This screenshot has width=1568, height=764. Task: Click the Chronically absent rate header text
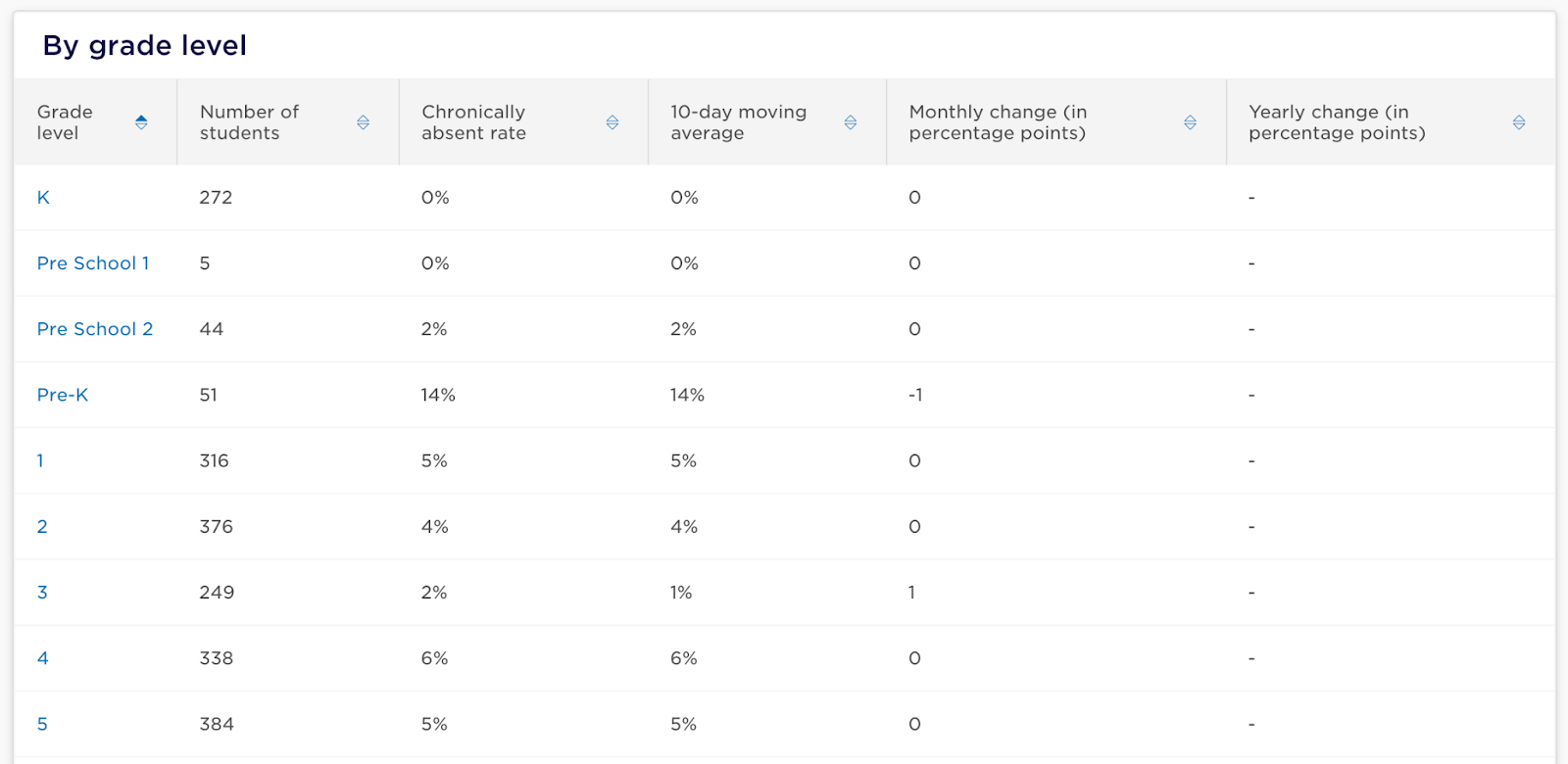tap(473, 122)
